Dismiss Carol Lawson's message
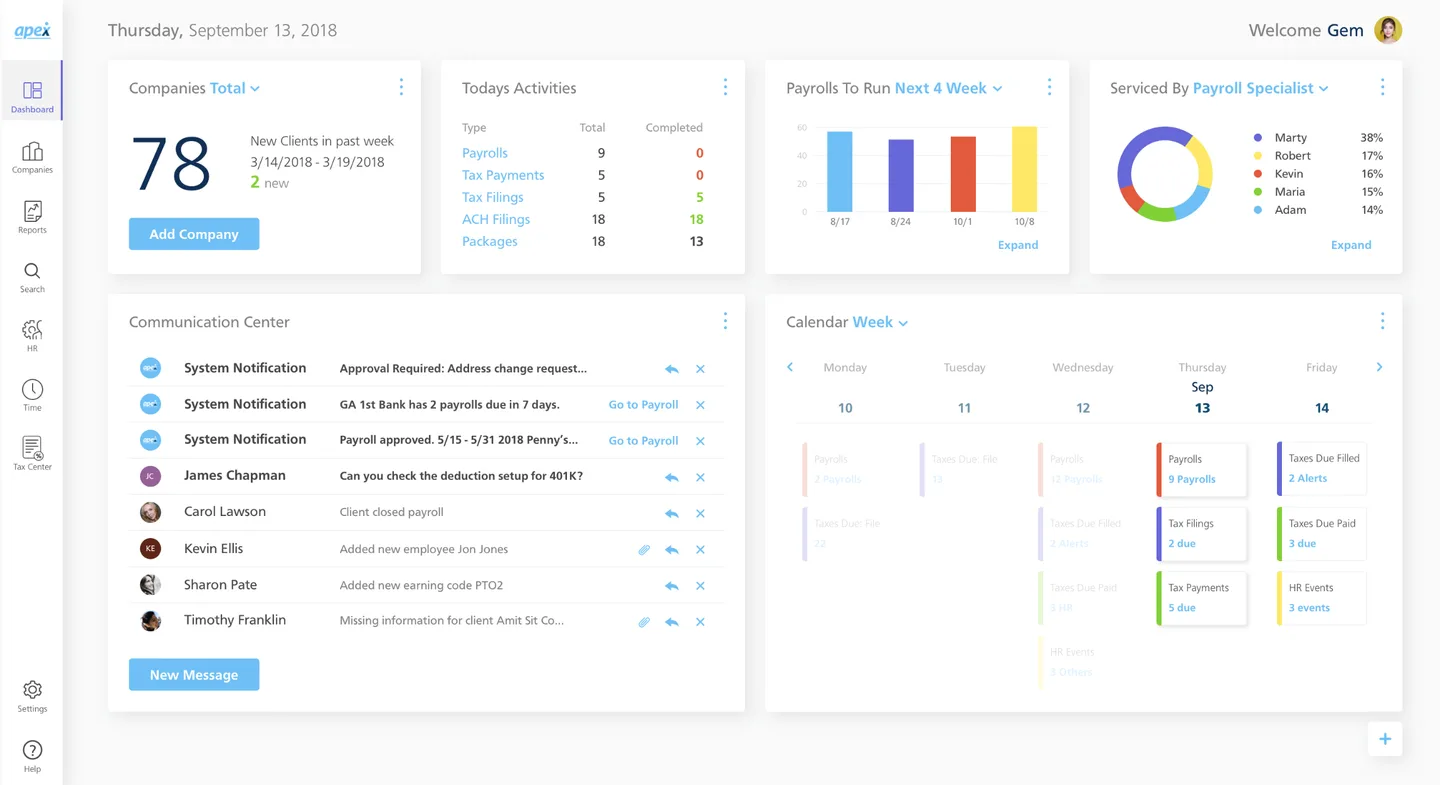This screenshot has width=1440, height=785. pyautogui.click(x=700, y=512)
